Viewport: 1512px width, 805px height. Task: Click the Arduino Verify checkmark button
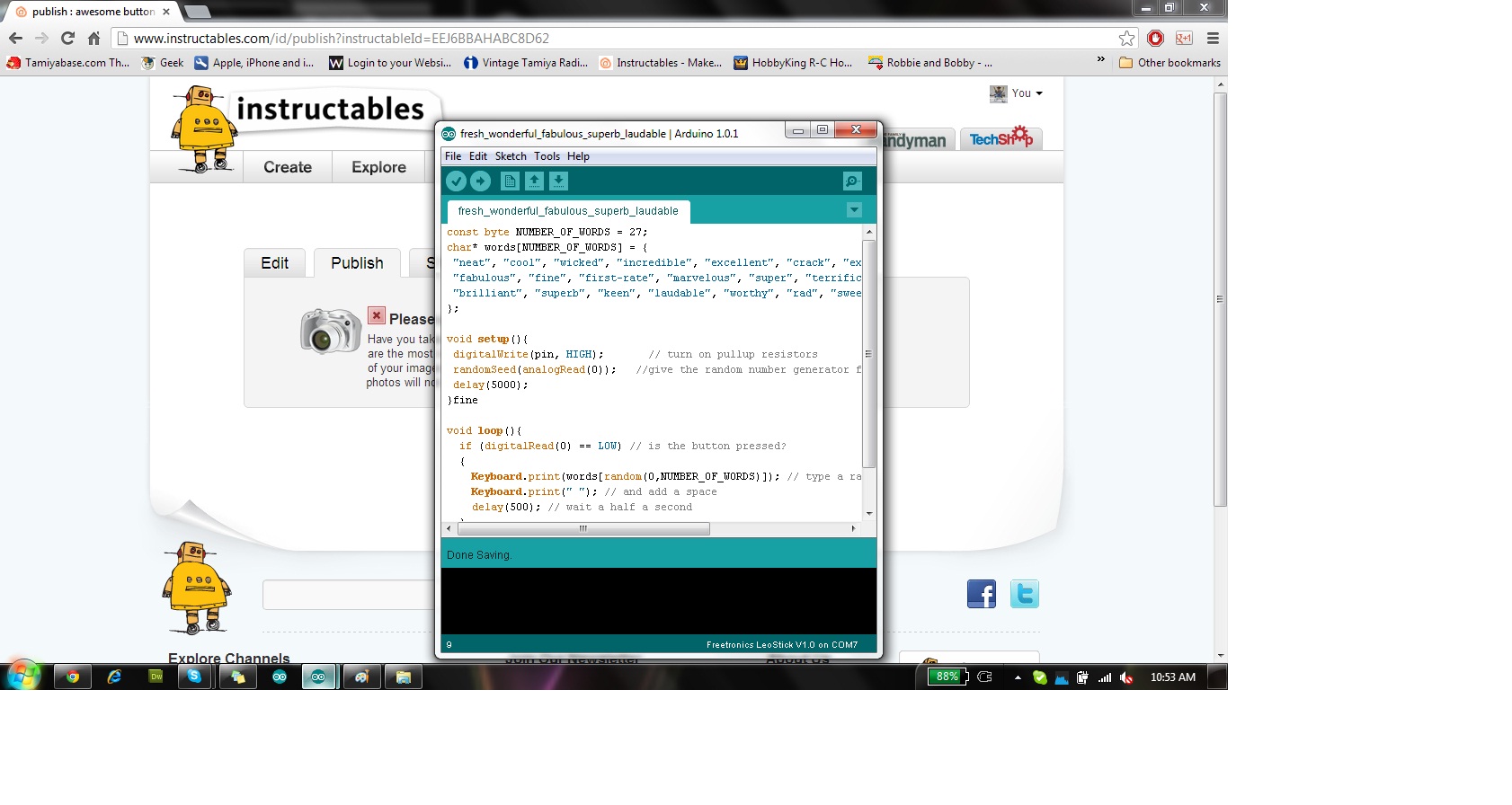click(457, 181)
